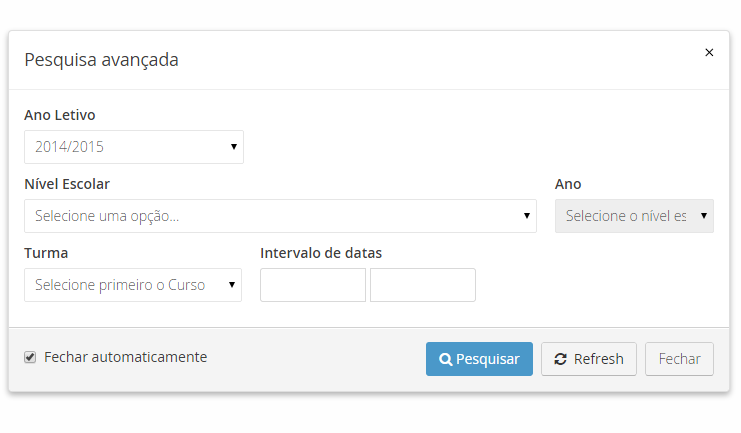
Task: Click the Nível Escolar dropdown arrow
Action: pyautogui.click(x=527, y=216)
